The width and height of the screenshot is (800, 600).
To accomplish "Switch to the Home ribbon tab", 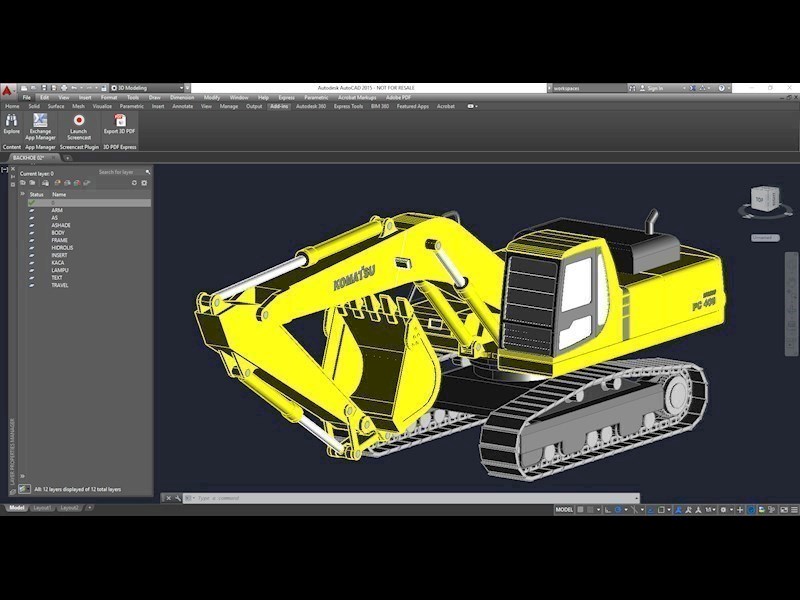I will click(x=12, y=106).
